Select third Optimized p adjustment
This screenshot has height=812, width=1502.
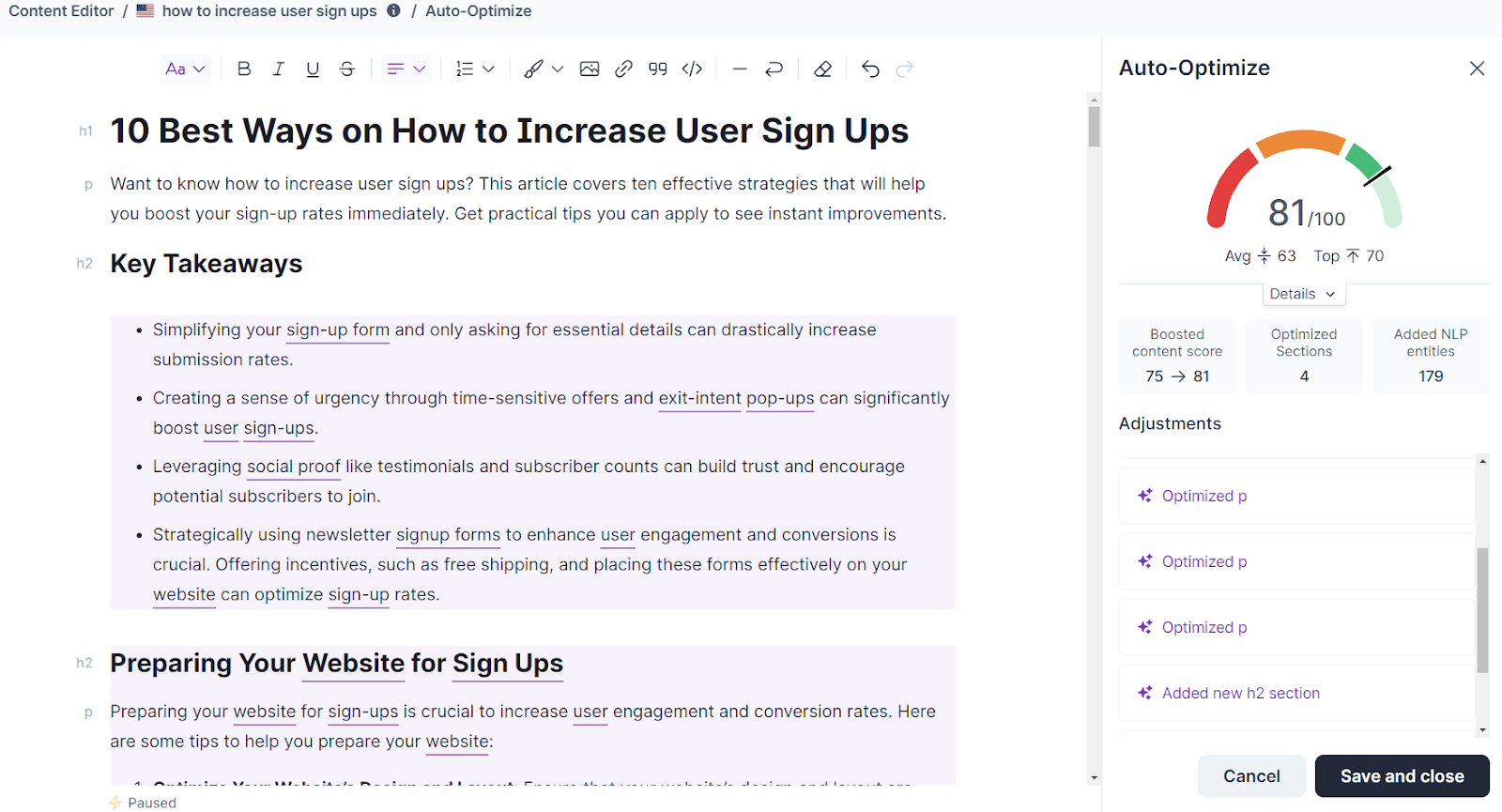(1297, 627)
